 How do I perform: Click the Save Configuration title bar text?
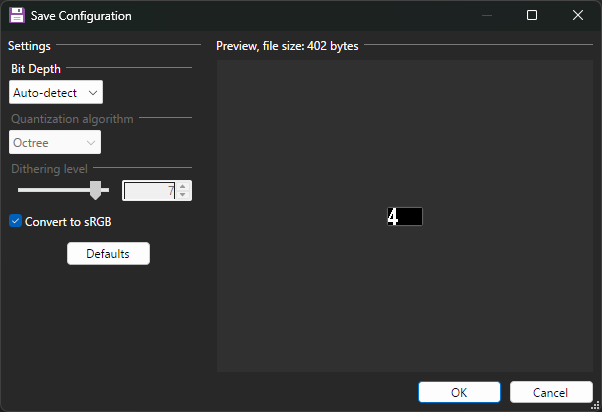tap(81, 16)
